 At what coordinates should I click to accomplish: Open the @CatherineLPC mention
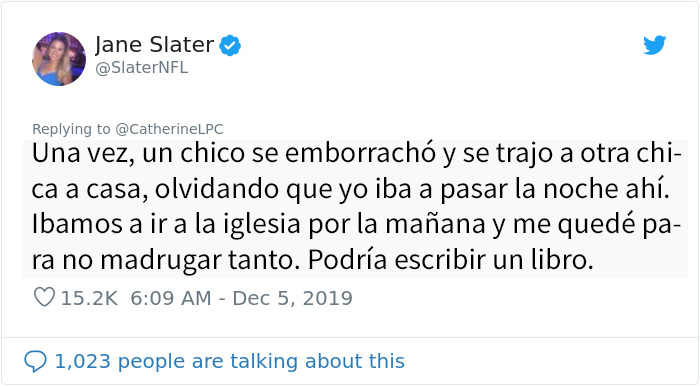point(169,129)
